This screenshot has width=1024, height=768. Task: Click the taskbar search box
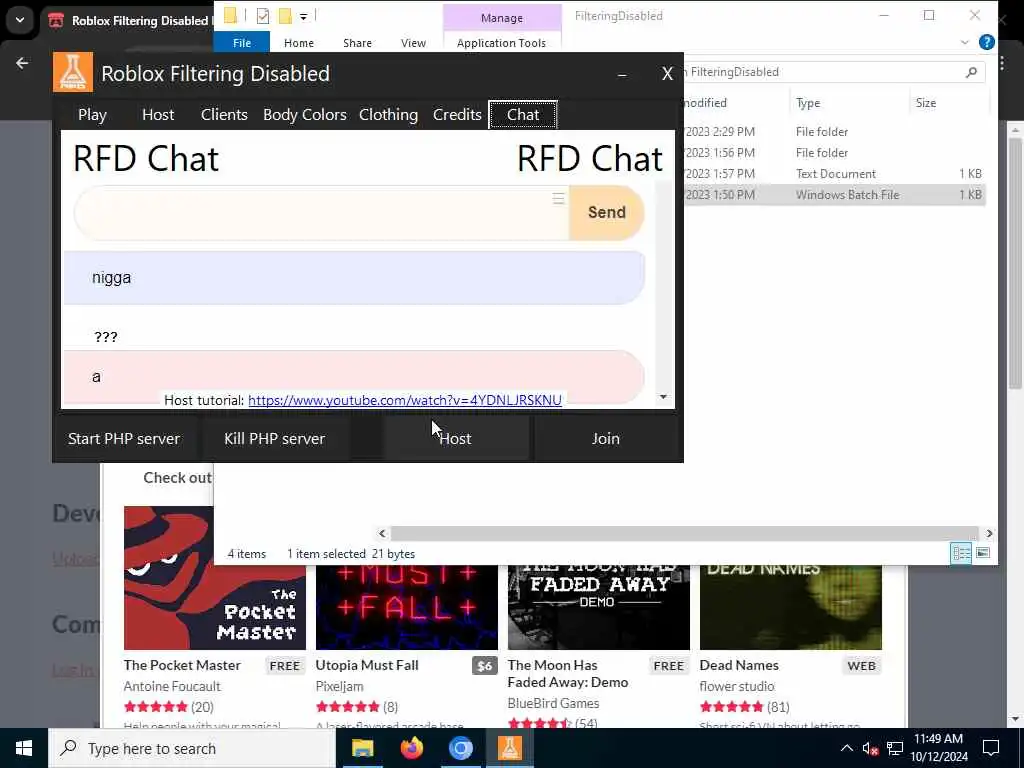[192, 748]
